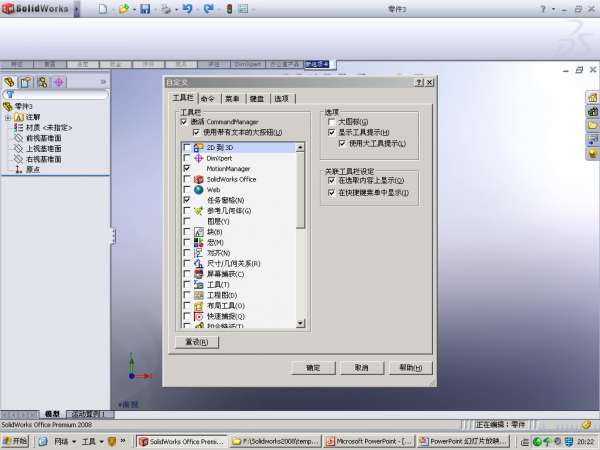Toggle 在选取内容上显示 checkbox
600x450 pixels.
pos(332,180)
